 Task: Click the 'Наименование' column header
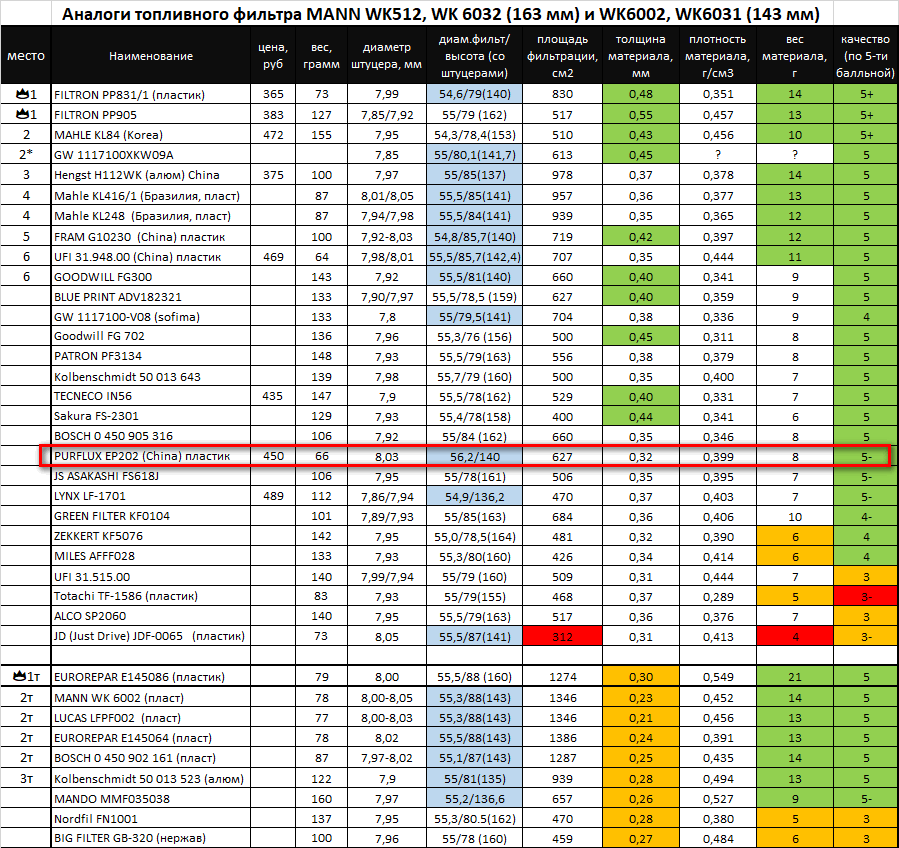point(151,56)
